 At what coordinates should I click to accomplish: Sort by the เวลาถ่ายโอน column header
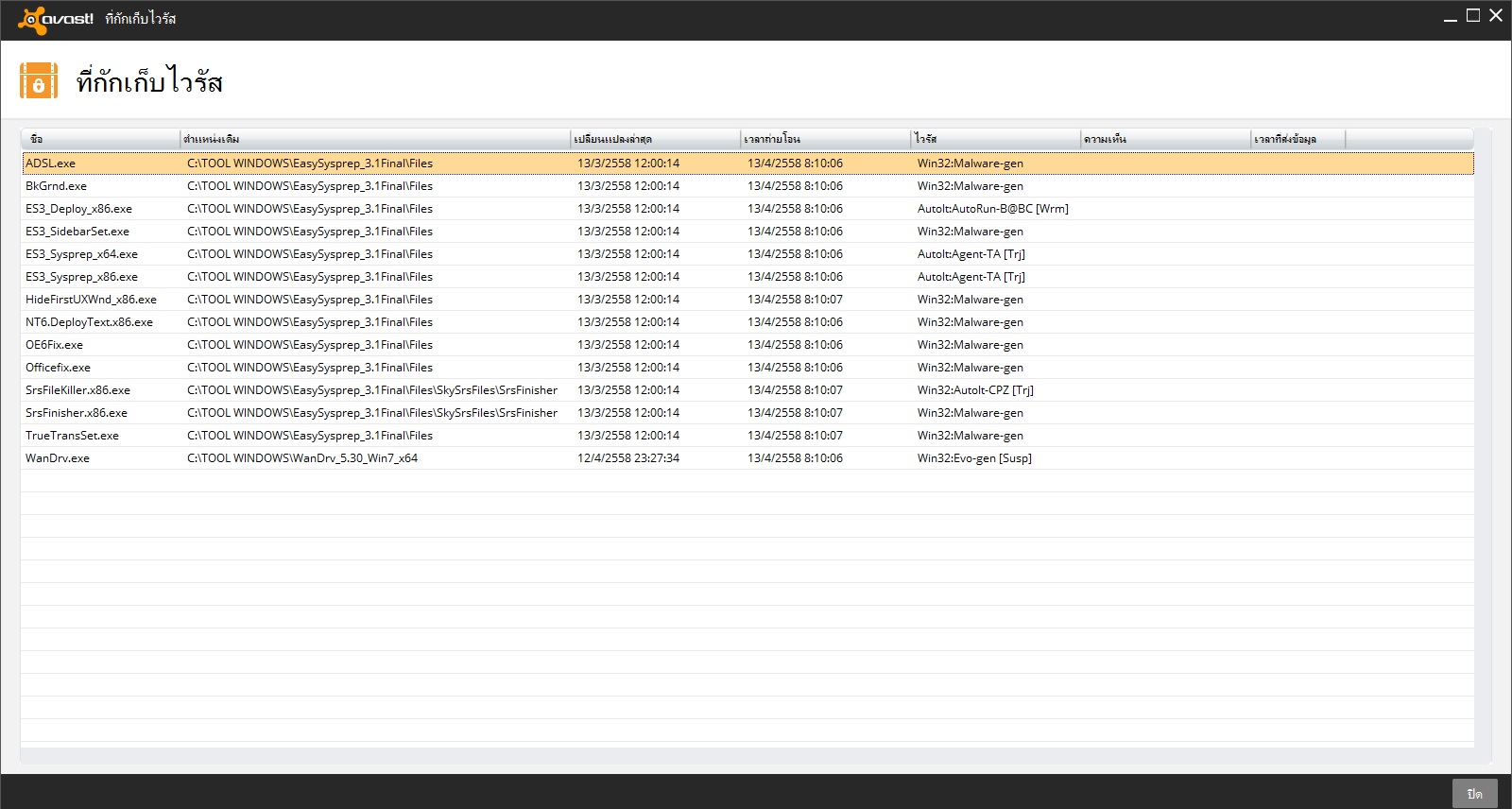click(x=826, y=139)
